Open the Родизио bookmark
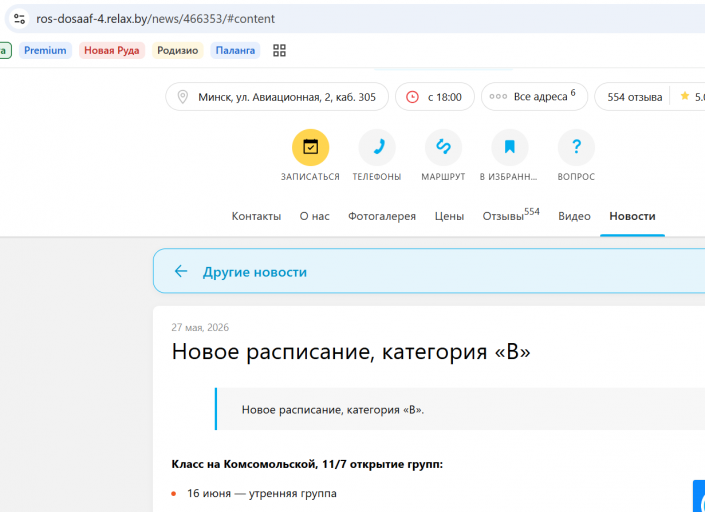Screen dimensions: 705x512 (x=178, y=50)
